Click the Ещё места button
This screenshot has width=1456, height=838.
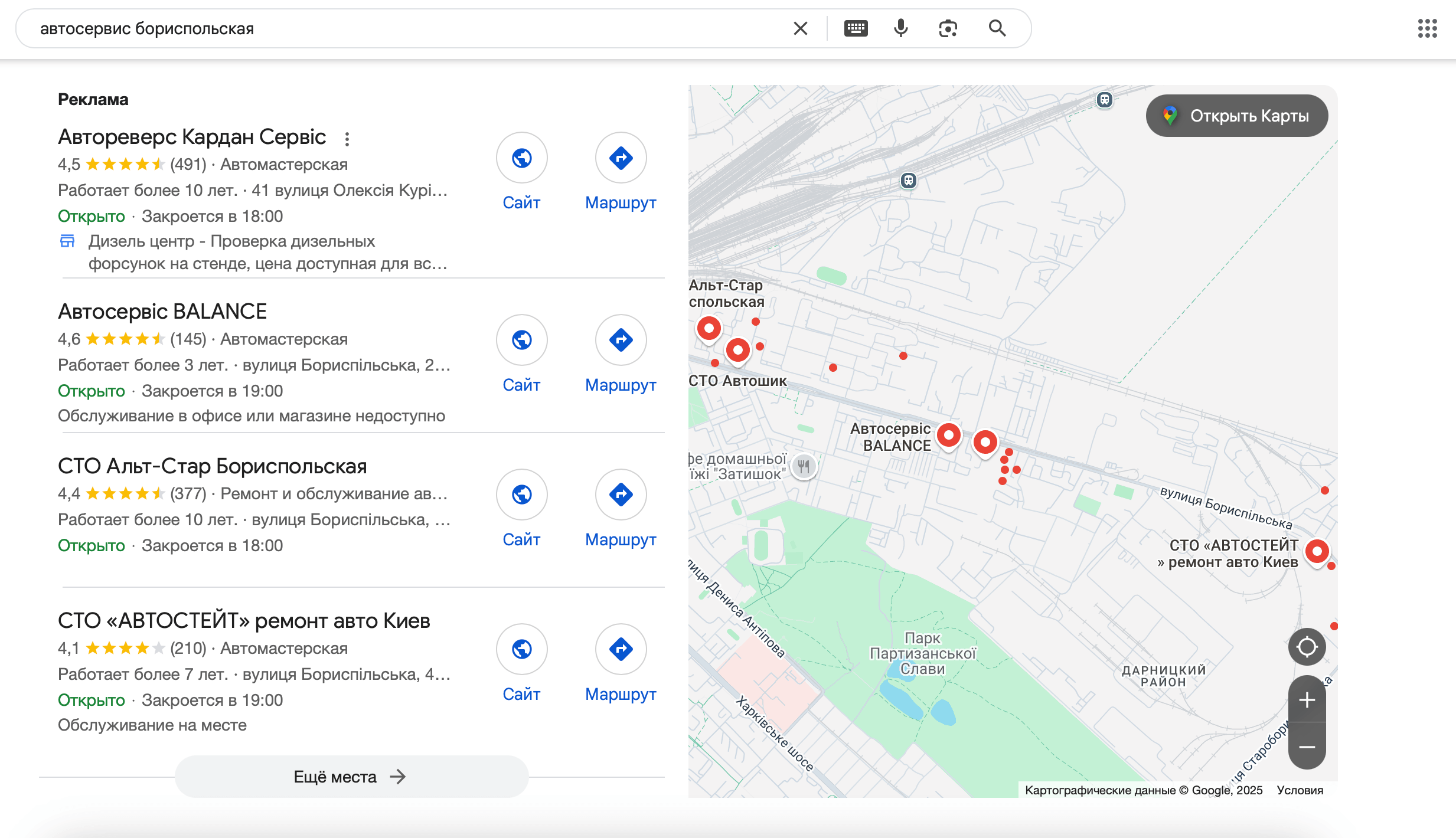[x=351, y=777]
